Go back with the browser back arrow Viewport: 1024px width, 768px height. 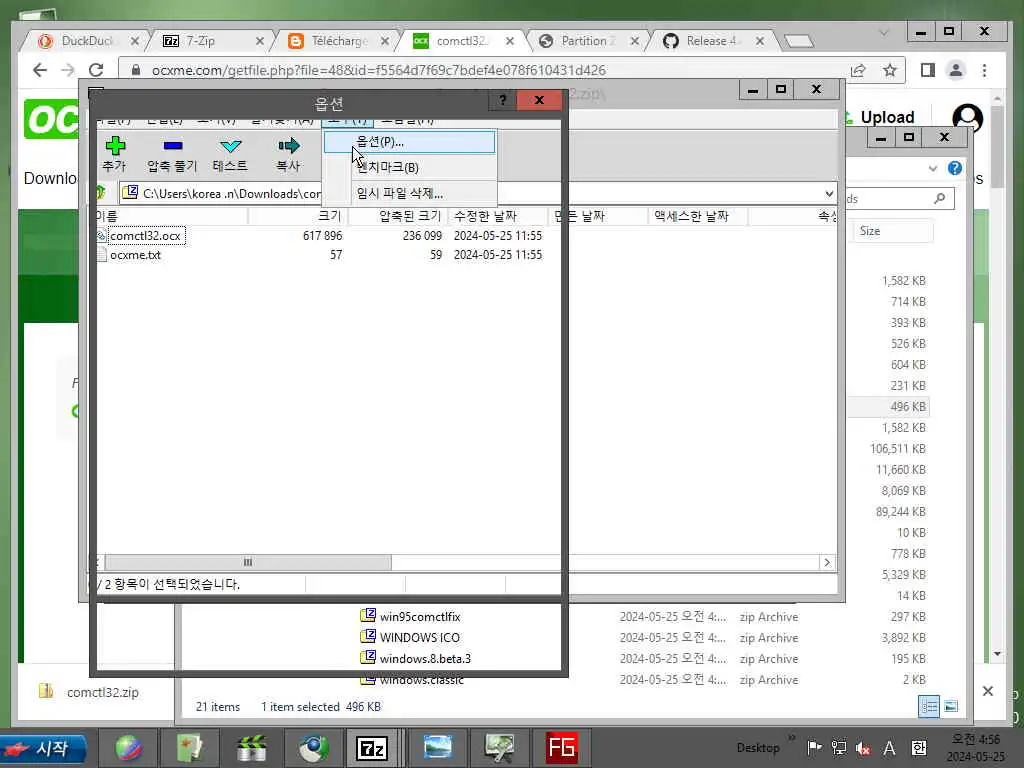tap(40, 70)
